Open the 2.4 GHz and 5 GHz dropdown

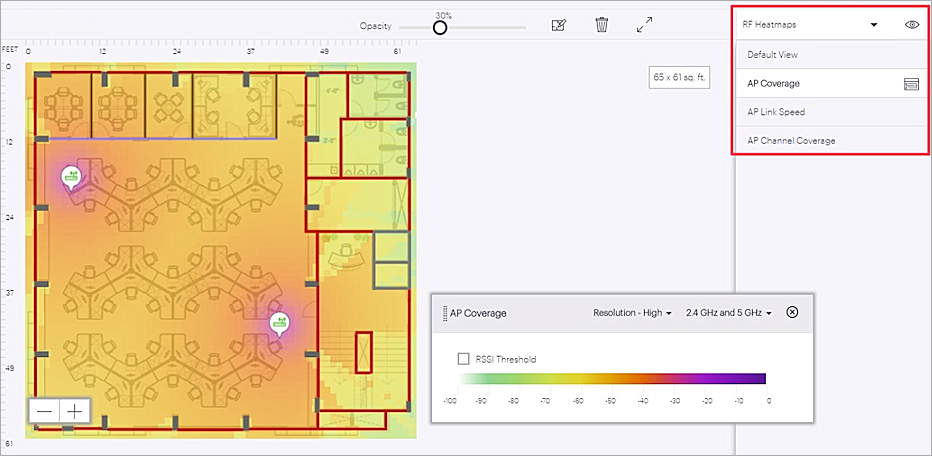click(x=728, y=313)
